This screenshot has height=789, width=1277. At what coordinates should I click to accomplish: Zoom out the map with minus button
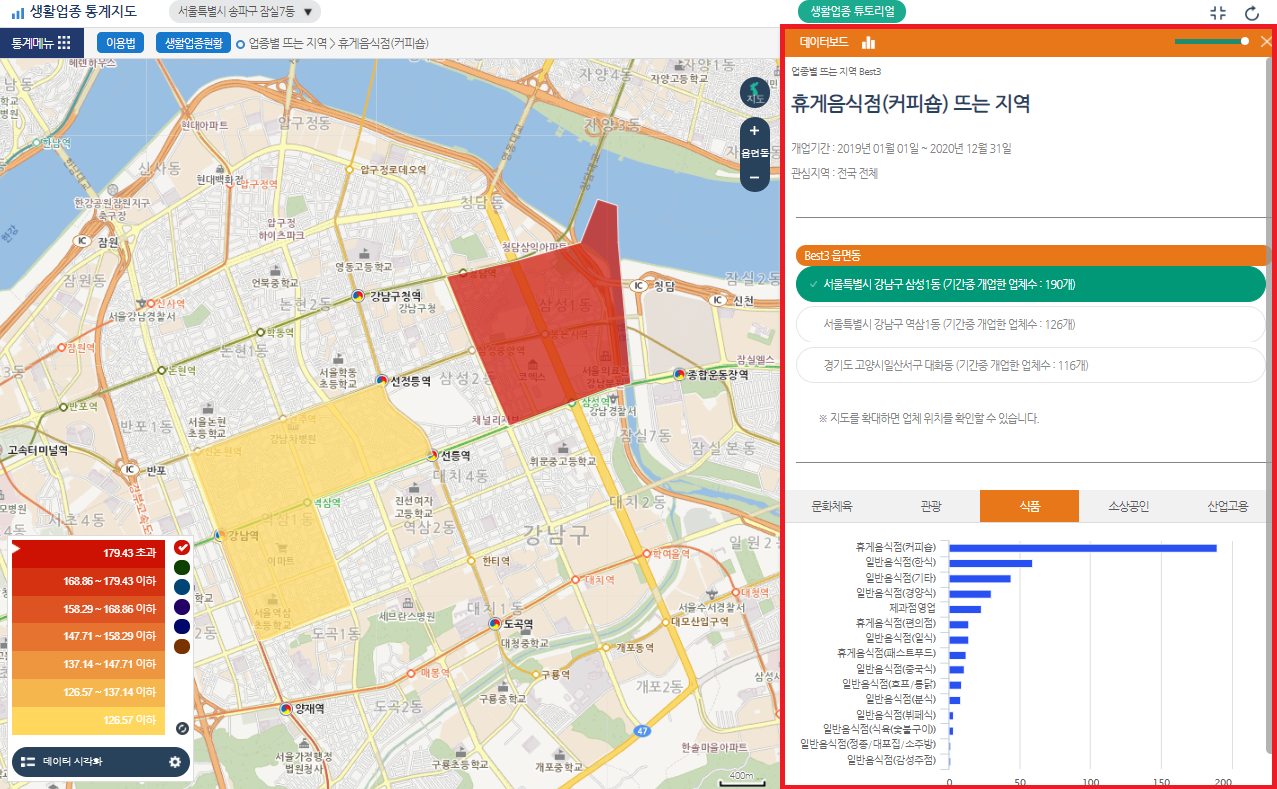click(754, 177)
